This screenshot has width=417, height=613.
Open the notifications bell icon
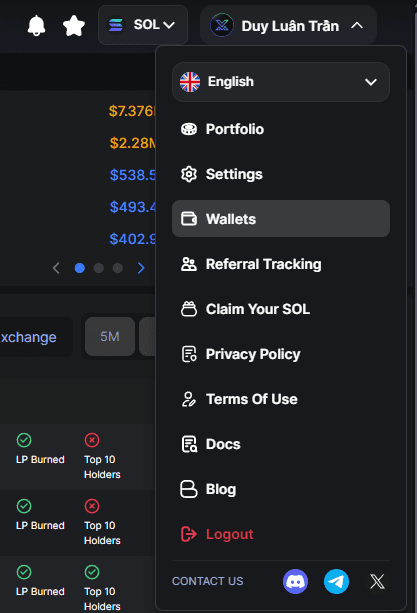tap(36, 26)
